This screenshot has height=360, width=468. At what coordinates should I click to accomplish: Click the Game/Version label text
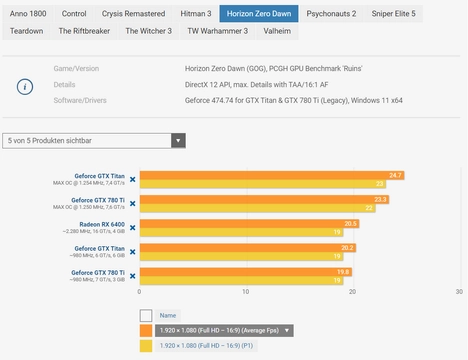76,69
